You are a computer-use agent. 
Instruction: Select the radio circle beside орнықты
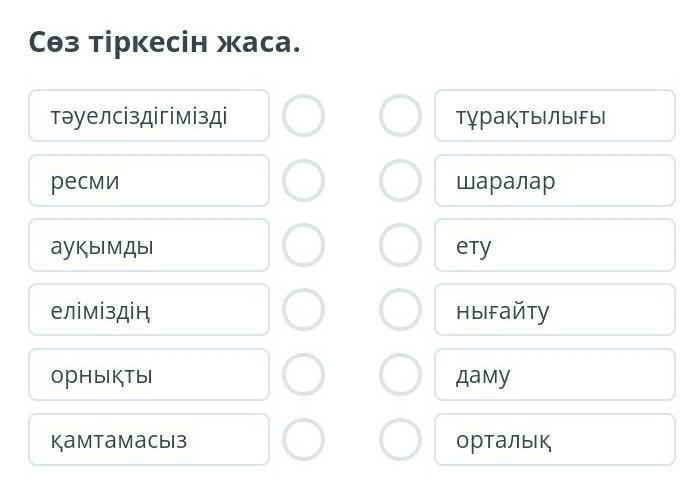coord(303,375)
